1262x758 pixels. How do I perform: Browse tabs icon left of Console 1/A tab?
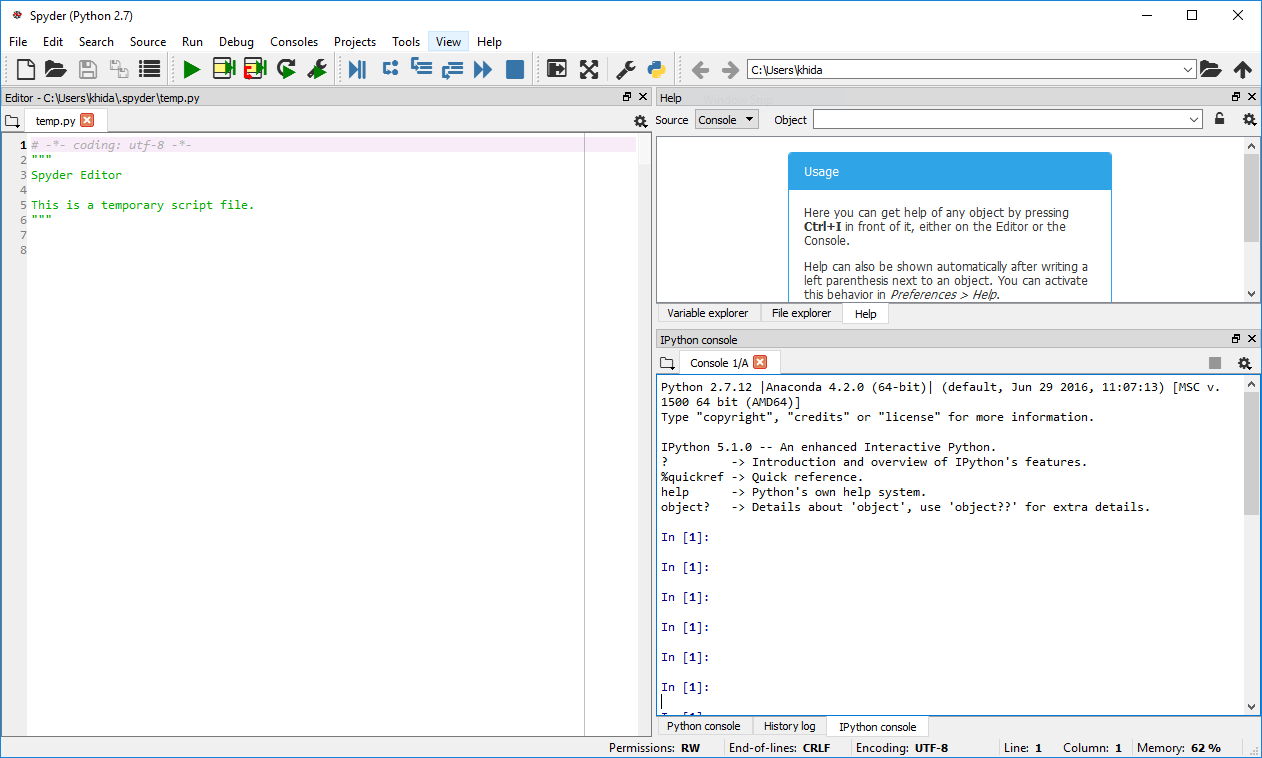[668, 363]
